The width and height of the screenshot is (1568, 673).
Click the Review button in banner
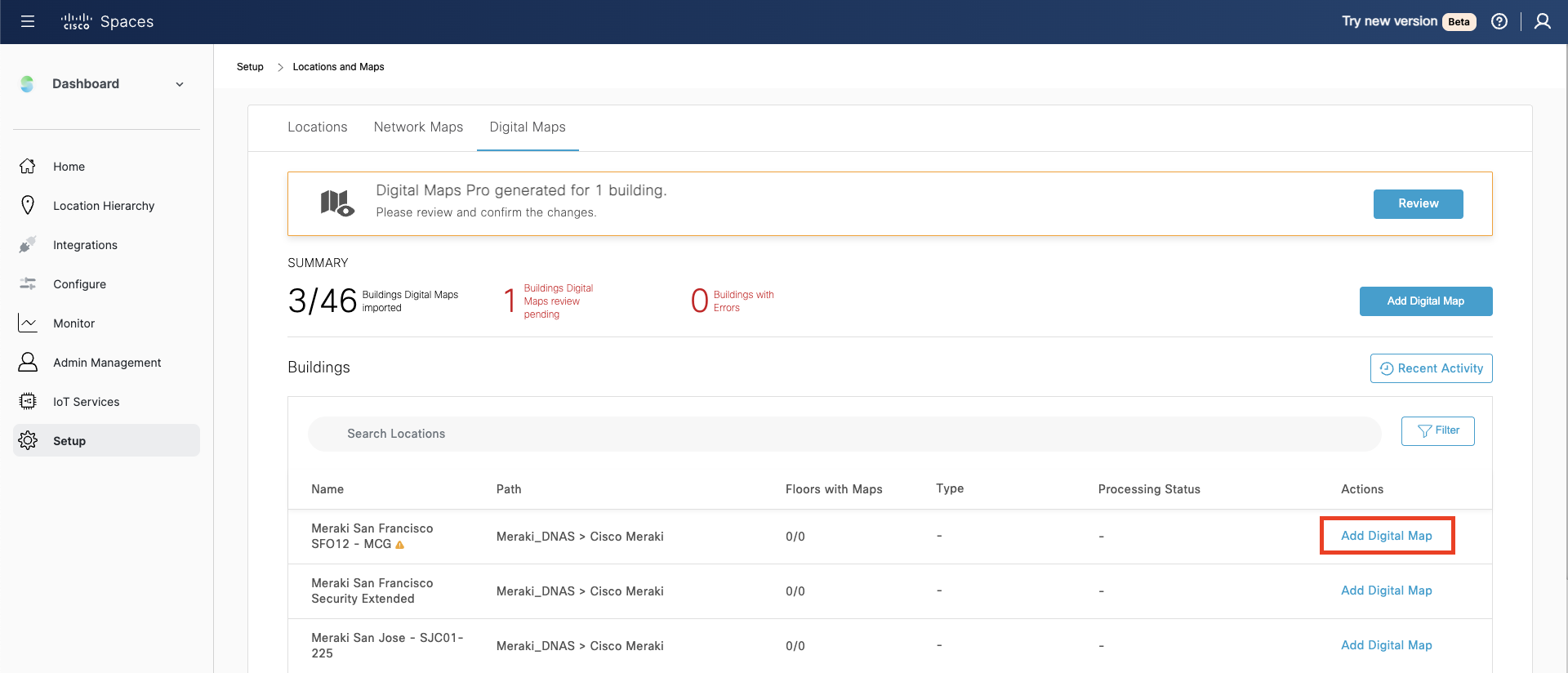[1418, 204]
